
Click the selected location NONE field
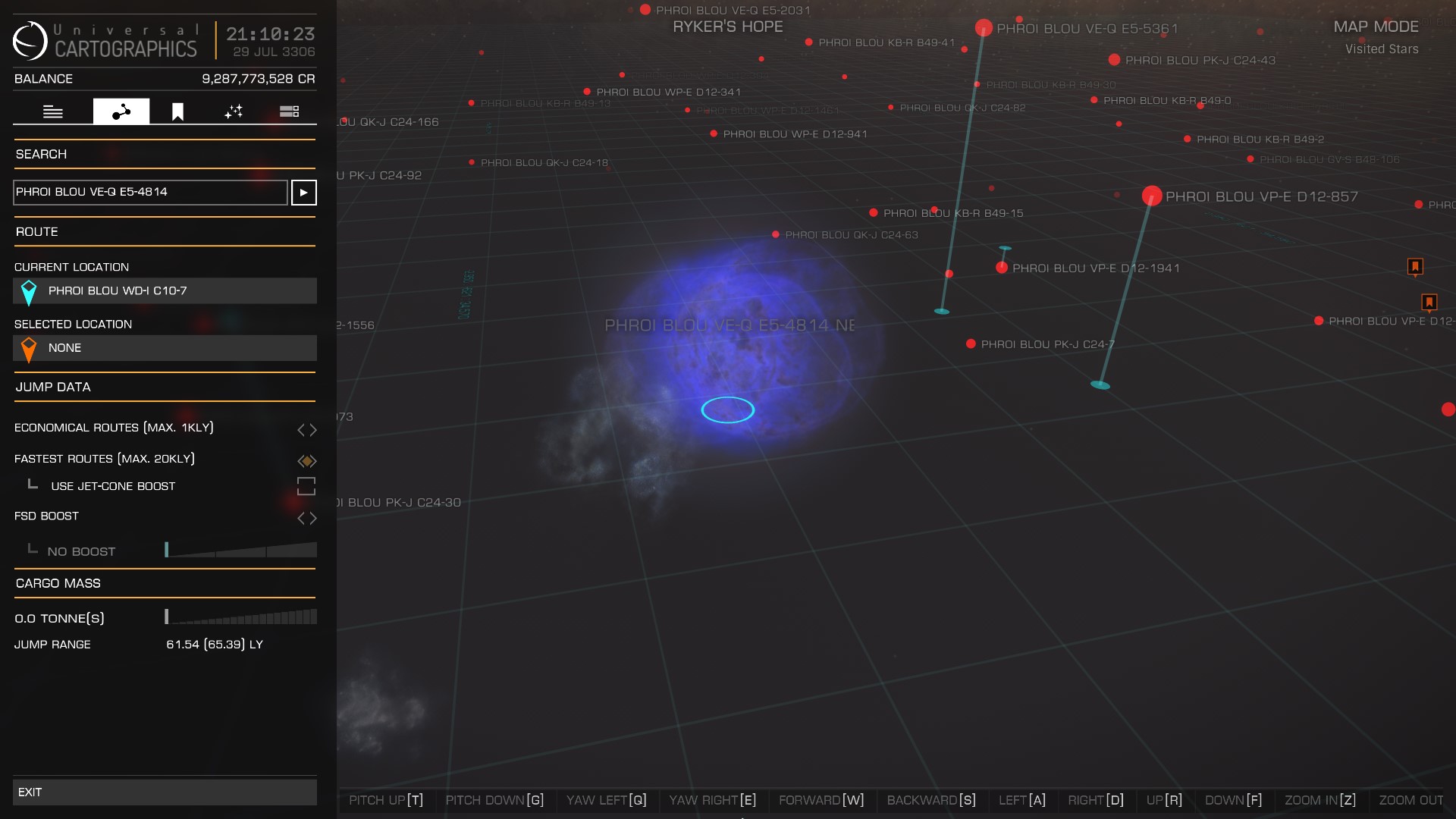coord(165,348)
